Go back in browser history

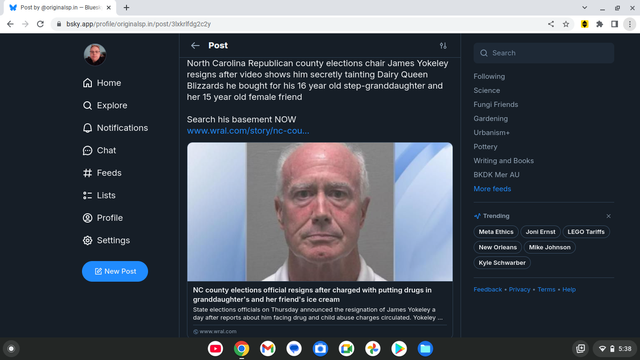click(10, 24)
